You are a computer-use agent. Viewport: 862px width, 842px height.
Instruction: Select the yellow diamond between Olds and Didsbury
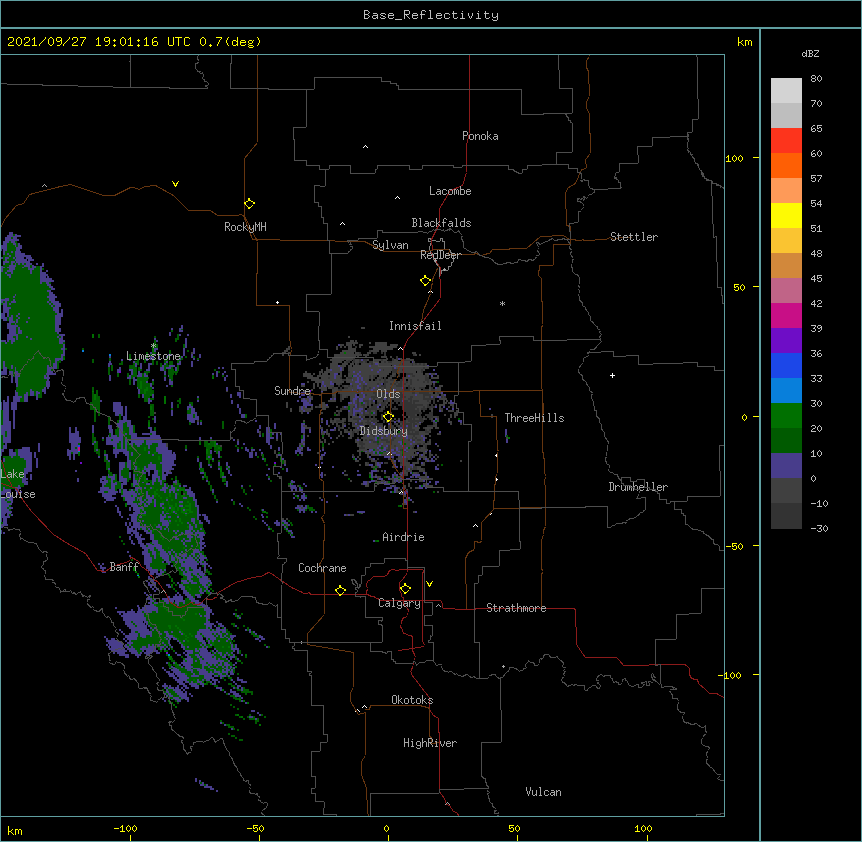[x=388, y=417]
